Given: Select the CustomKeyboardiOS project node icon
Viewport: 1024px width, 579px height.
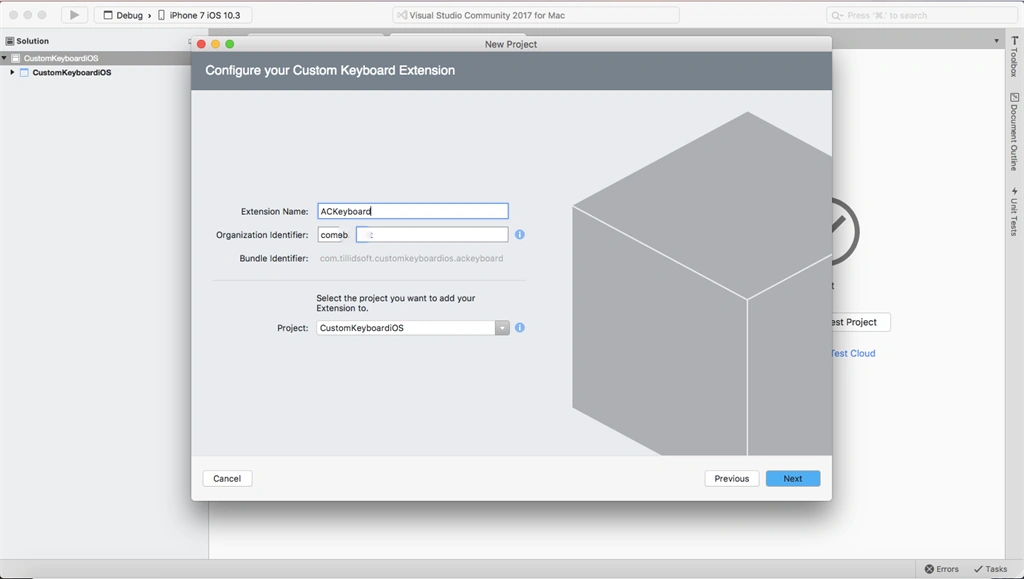Looking at the screenshot, I should point(24,72).
